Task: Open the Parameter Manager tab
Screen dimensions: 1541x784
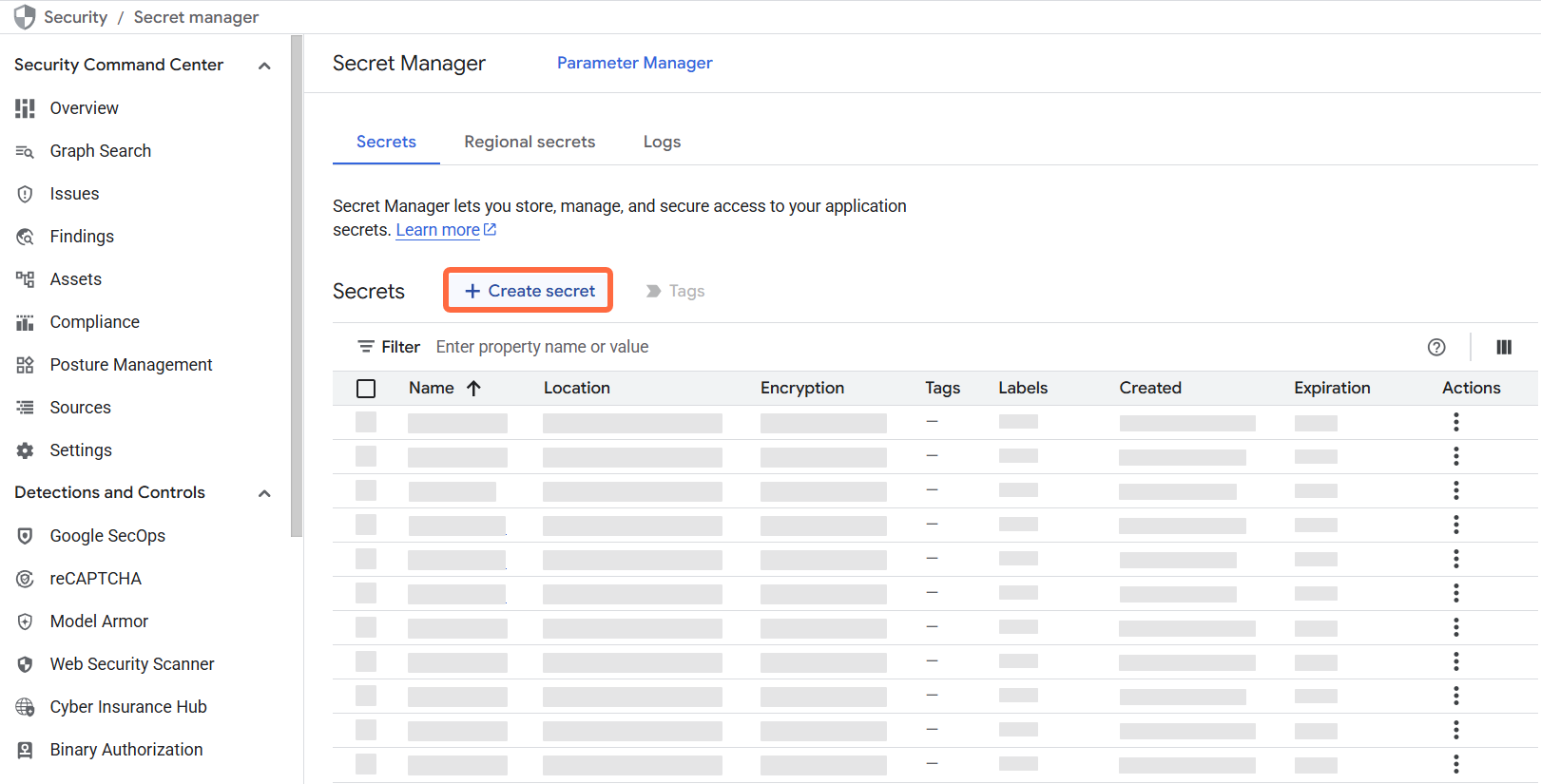Action: click(x=634, y=63)
